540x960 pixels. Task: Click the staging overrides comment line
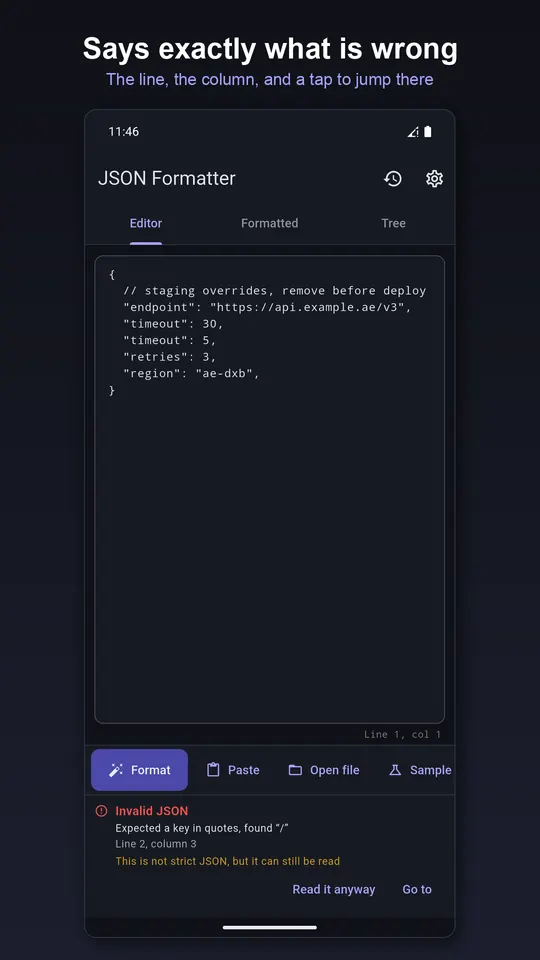tap(274, 291)
